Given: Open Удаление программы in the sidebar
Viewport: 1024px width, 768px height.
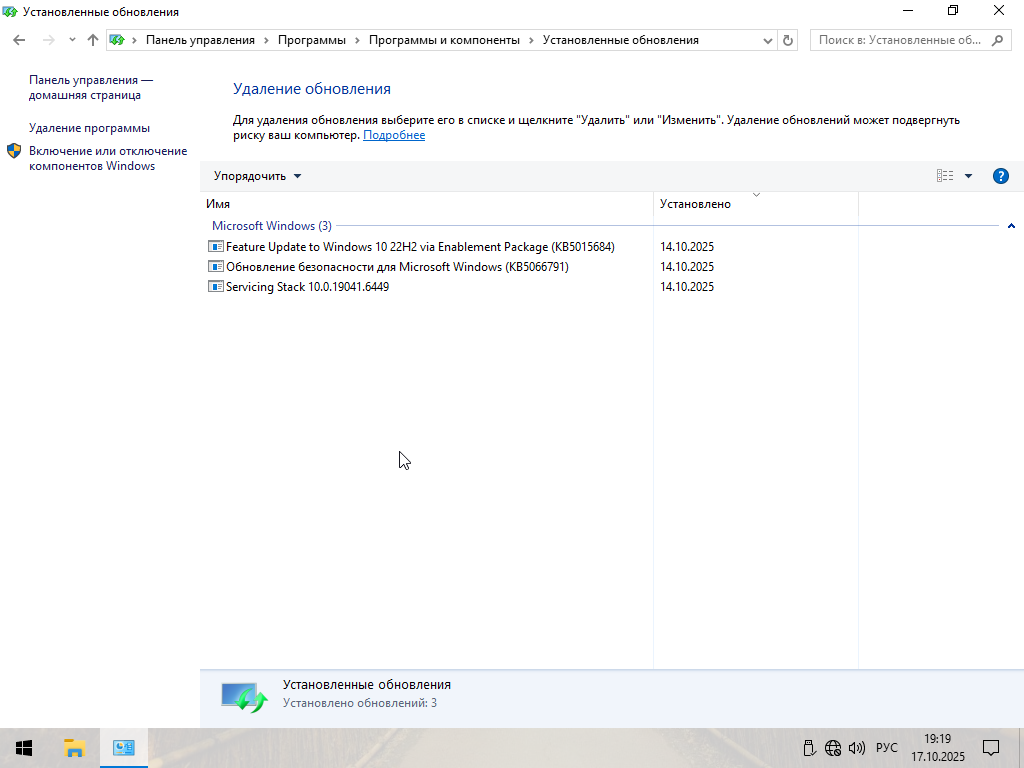Looking at the screenshot, I should (89, 128).
